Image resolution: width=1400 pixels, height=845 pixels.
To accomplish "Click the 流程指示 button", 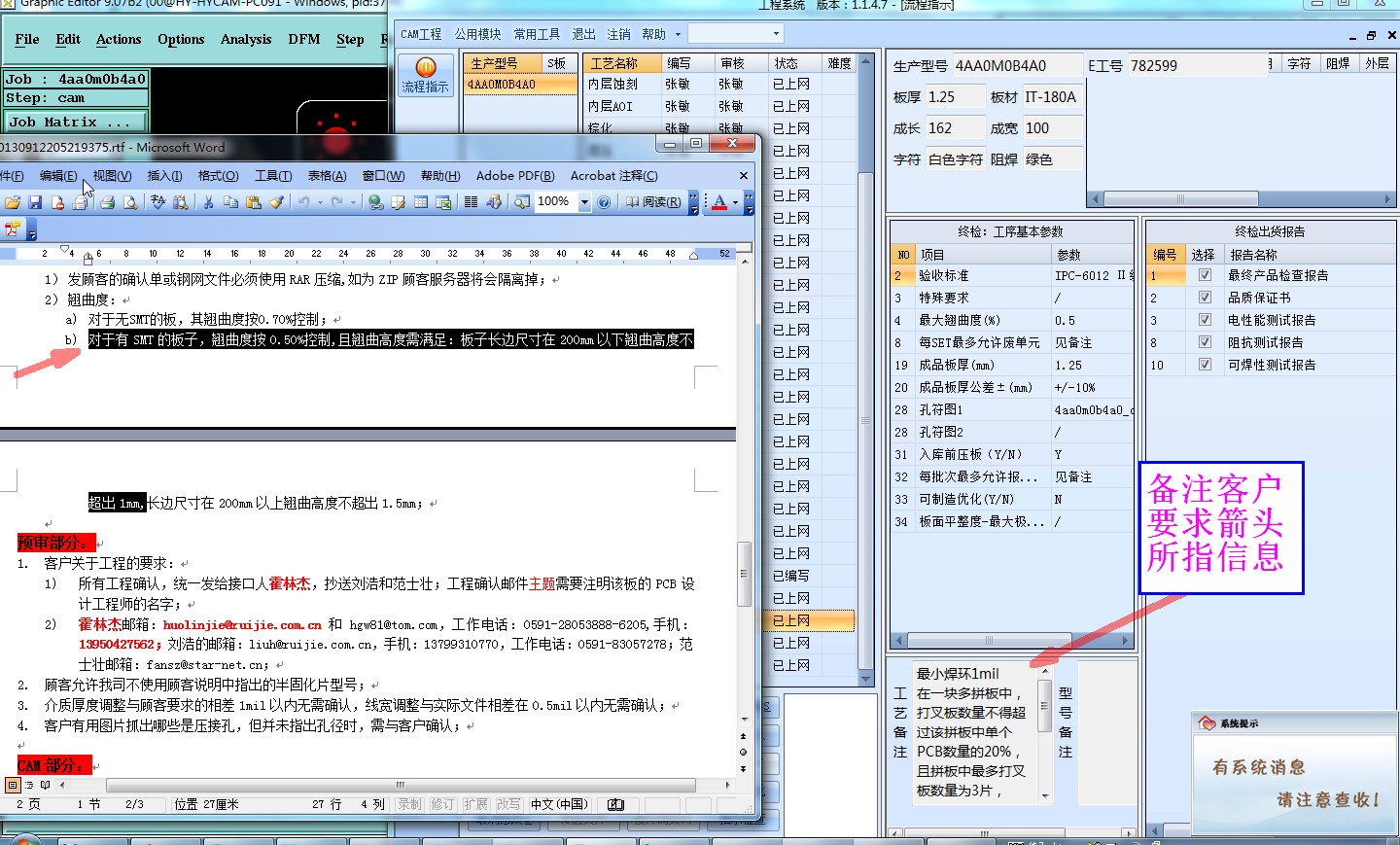I will [426, 75].
